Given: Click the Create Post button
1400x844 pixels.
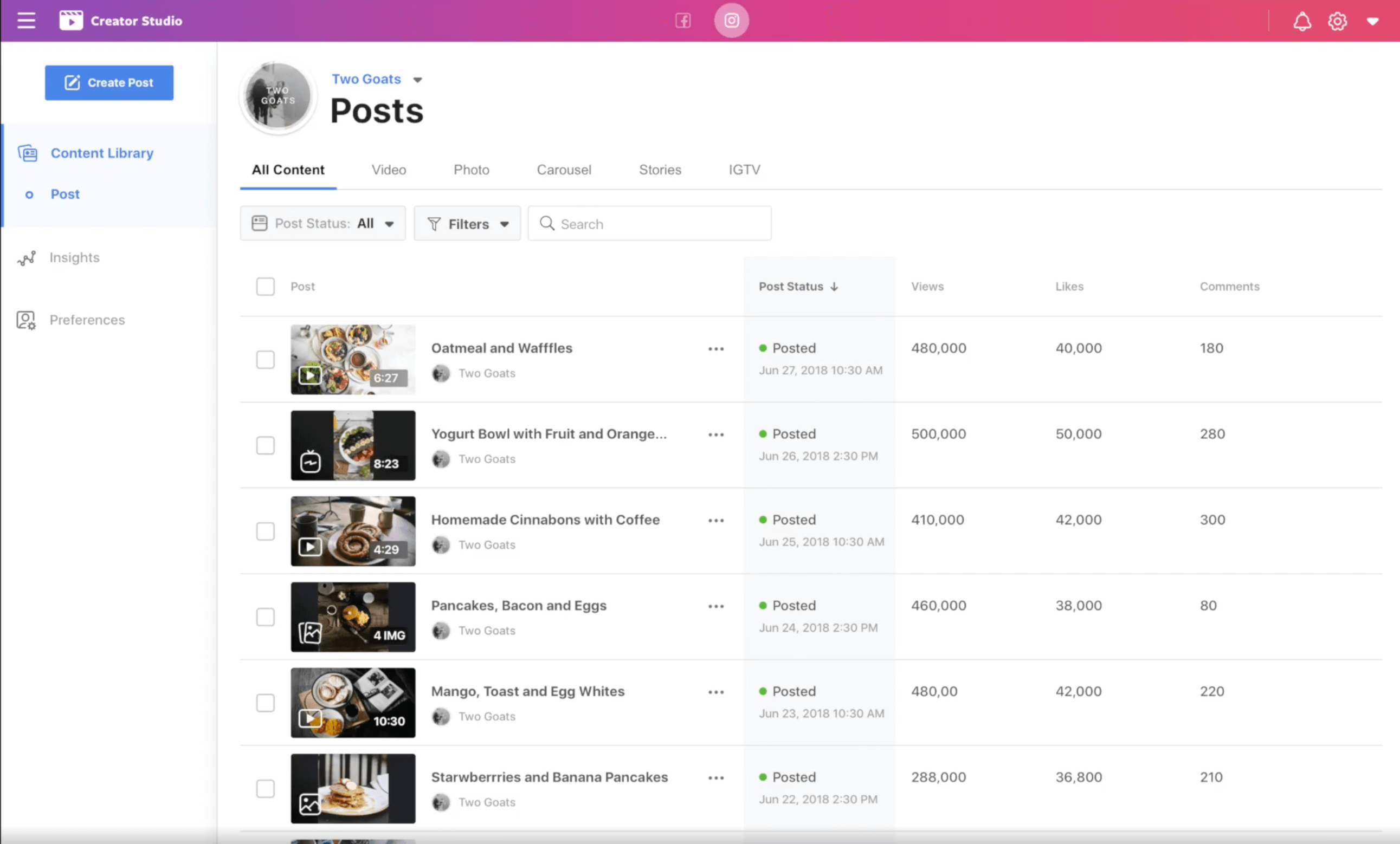Looking at the screenshot, I should click(109, 82).
